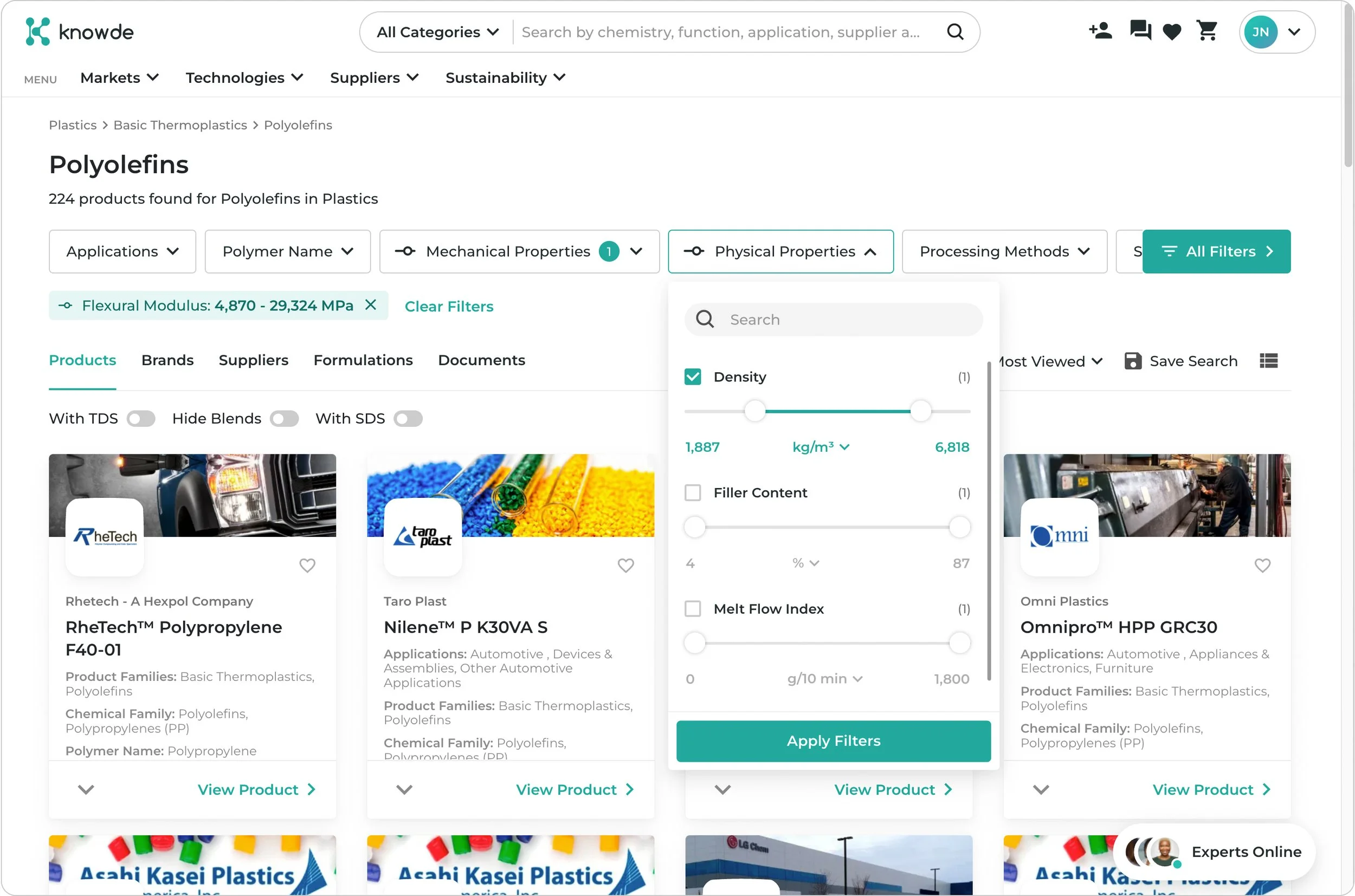Viewport: 1355px width, 896px height.
Task: Favorite the RheTech Polypropylene F40-01 product
Action: [x=308, y=565]
